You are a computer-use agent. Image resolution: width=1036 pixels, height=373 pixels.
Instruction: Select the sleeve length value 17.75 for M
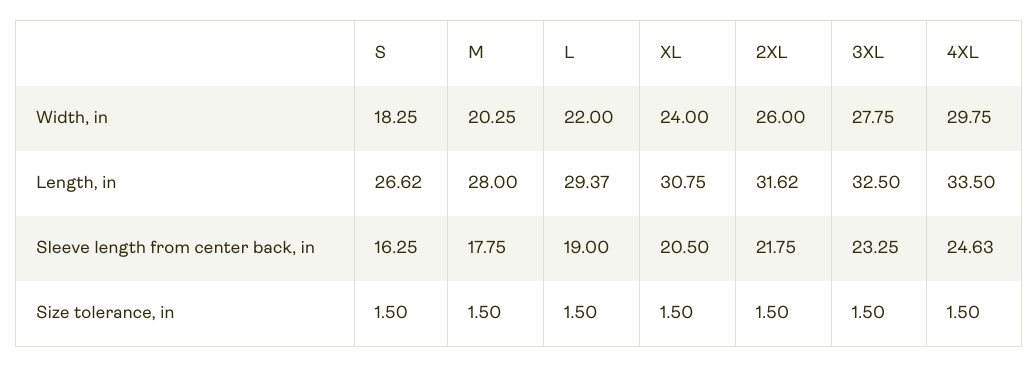point(486,248)
